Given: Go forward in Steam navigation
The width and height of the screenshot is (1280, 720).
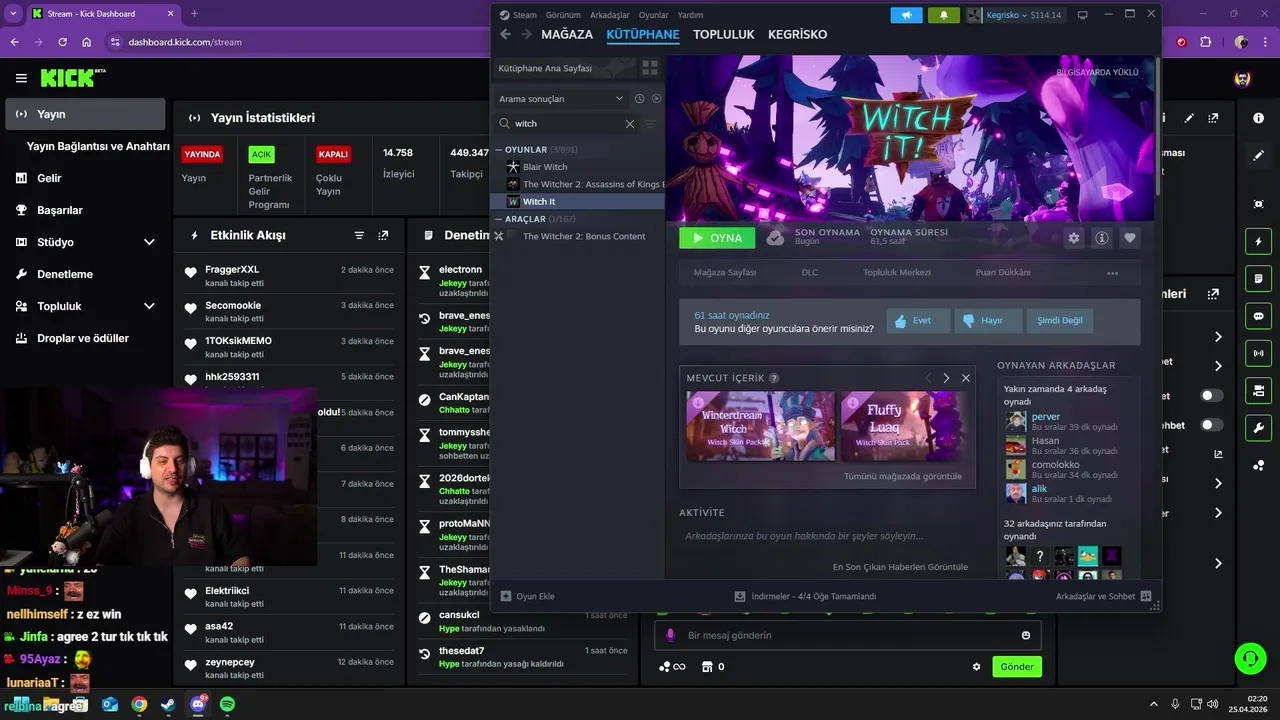Looking at the screenshot, I should coord(526,34).
